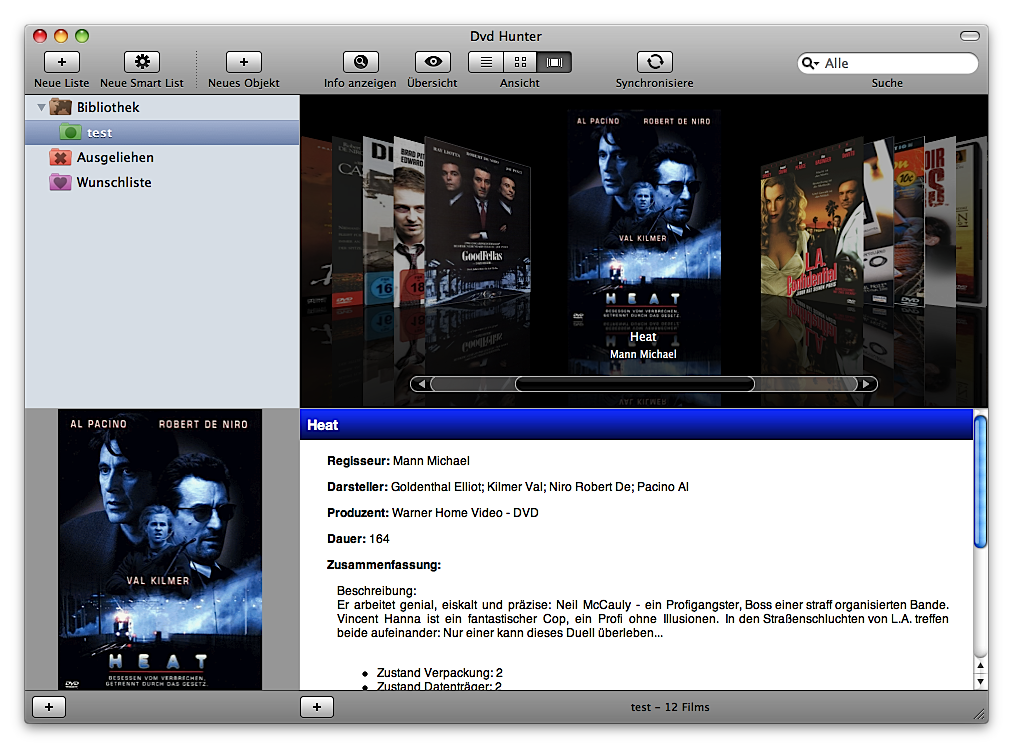Image resolution: width=1012 pixels, height=748 pixels.
Task: Click the large Heat poster preview
Action: 160,549
